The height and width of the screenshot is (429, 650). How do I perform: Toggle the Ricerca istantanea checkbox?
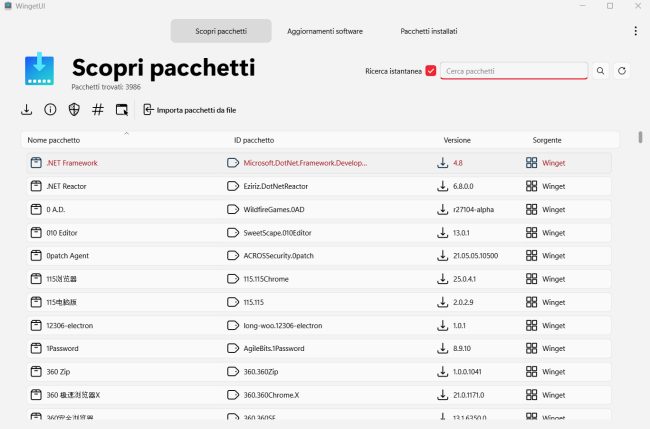click(x=431, y=71)
